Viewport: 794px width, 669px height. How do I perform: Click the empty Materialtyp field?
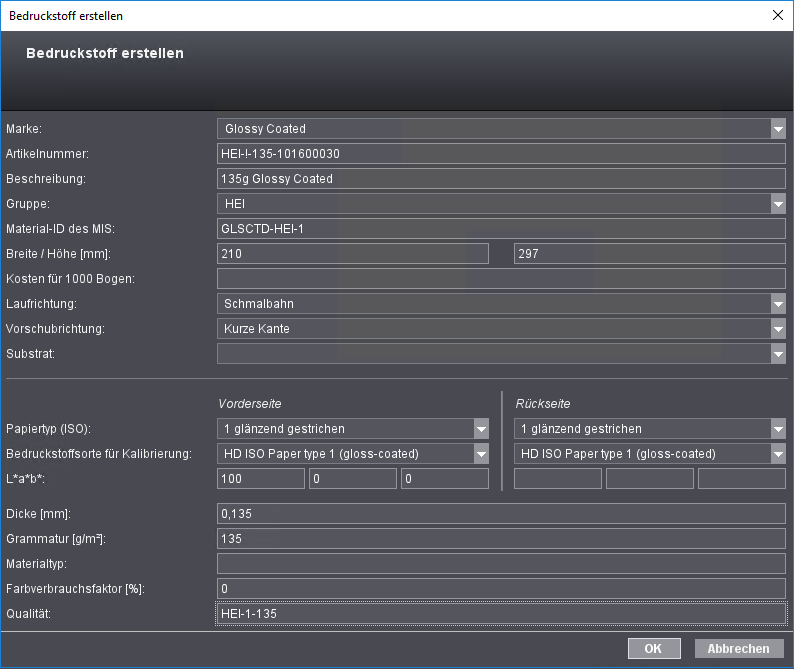501,564
